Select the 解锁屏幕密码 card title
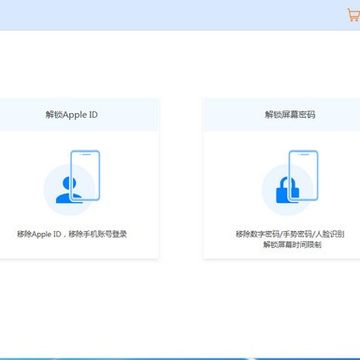Viewport: 360px width, 360px height. click(290, 115)
